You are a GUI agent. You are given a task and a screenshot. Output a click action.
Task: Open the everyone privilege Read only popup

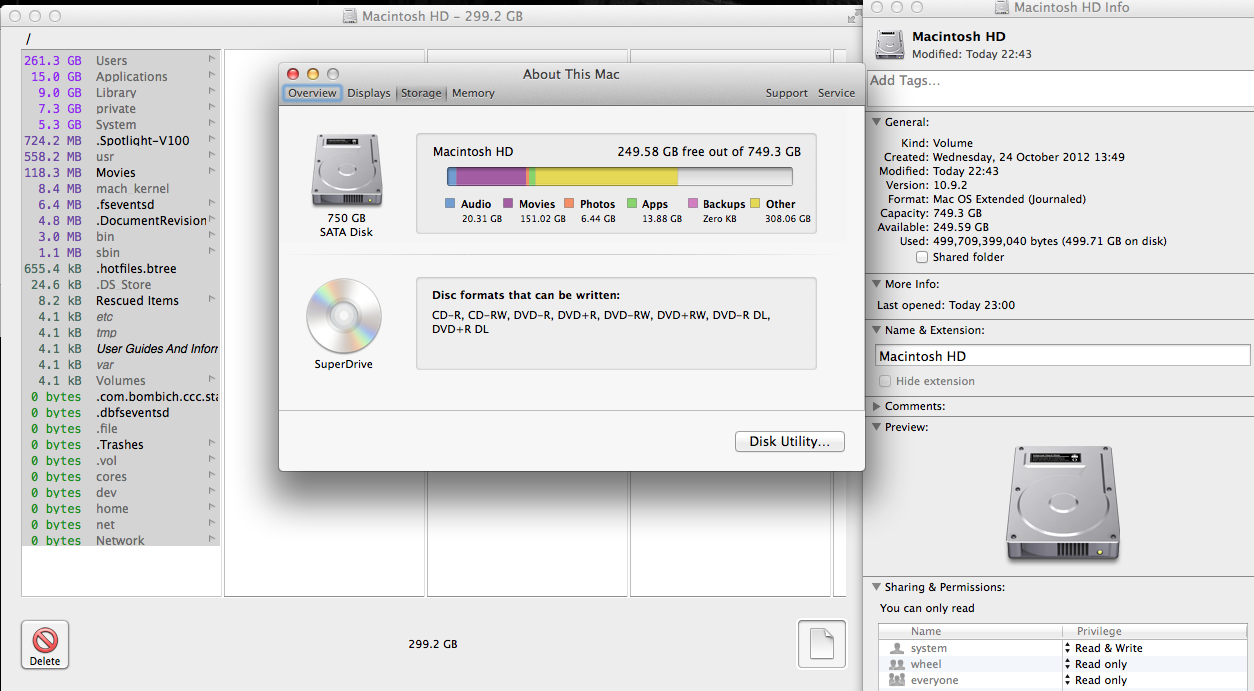[x=1095, y=680]
